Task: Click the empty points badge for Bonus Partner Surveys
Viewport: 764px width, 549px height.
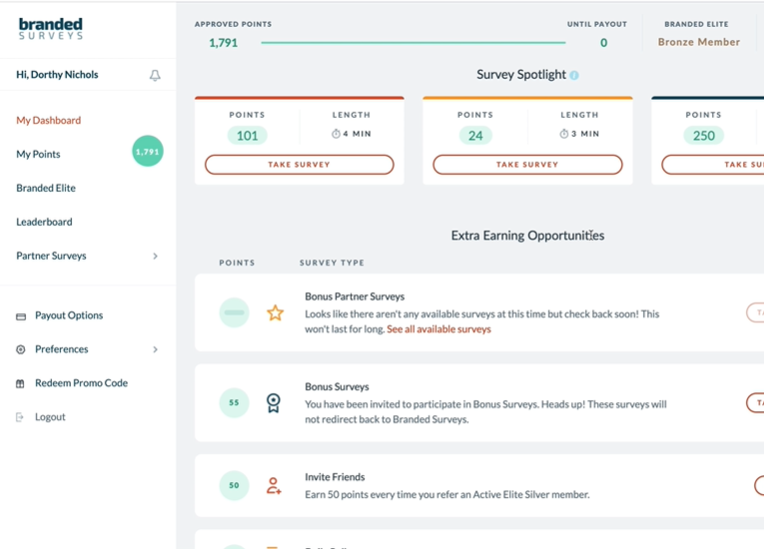Action: point(234,312)
